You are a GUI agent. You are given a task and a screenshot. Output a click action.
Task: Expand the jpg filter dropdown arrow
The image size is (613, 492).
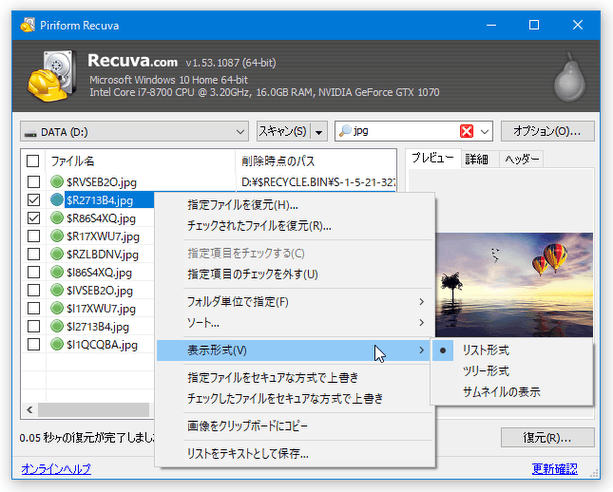(484, 131)
